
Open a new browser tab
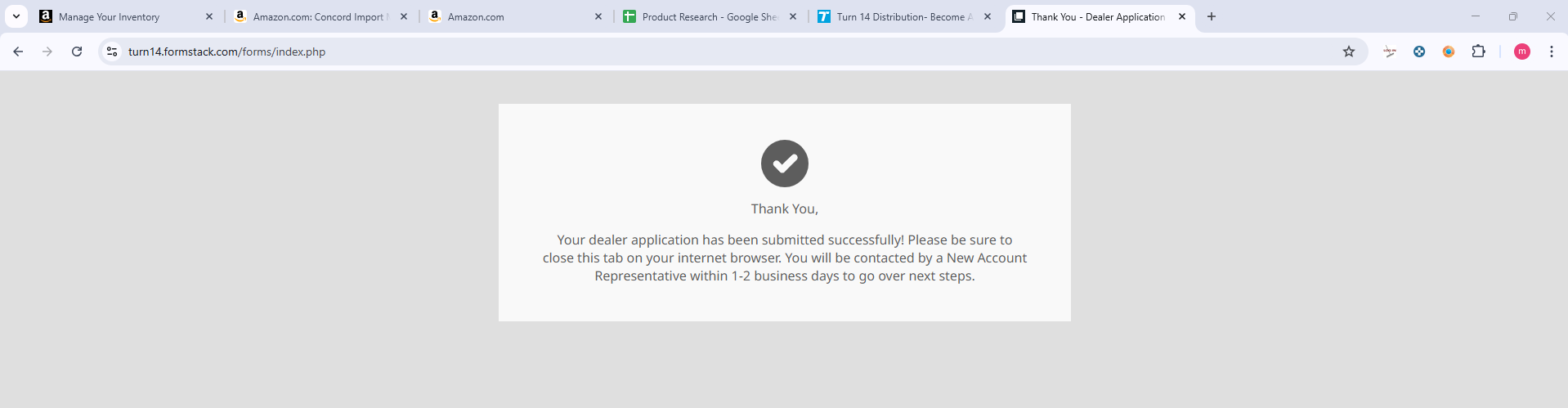(1212, 16)
